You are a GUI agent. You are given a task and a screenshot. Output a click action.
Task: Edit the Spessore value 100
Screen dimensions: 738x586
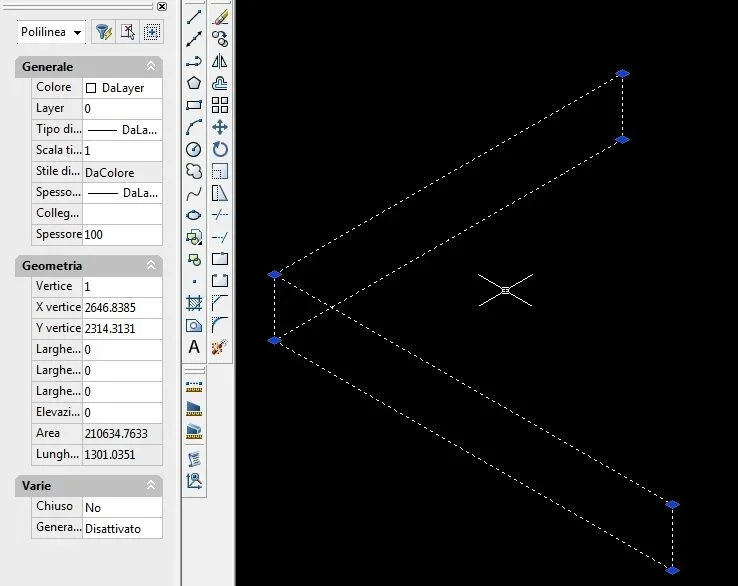point(122,234)
